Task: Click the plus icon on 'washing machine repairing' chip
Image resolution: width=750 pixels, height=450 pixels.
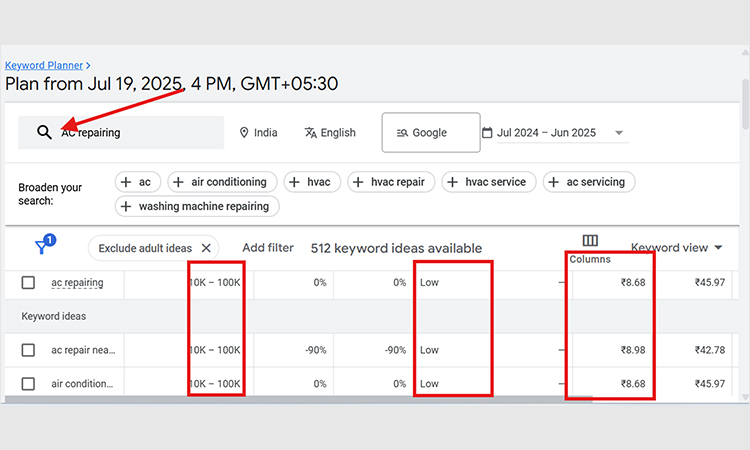Action: pos(126,206)
